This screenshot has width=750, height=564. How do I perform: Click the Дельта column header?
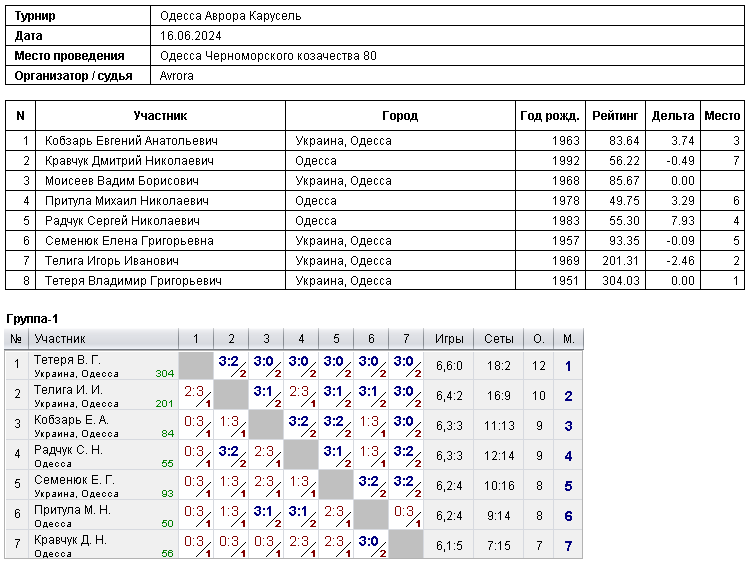click(673, 116)
